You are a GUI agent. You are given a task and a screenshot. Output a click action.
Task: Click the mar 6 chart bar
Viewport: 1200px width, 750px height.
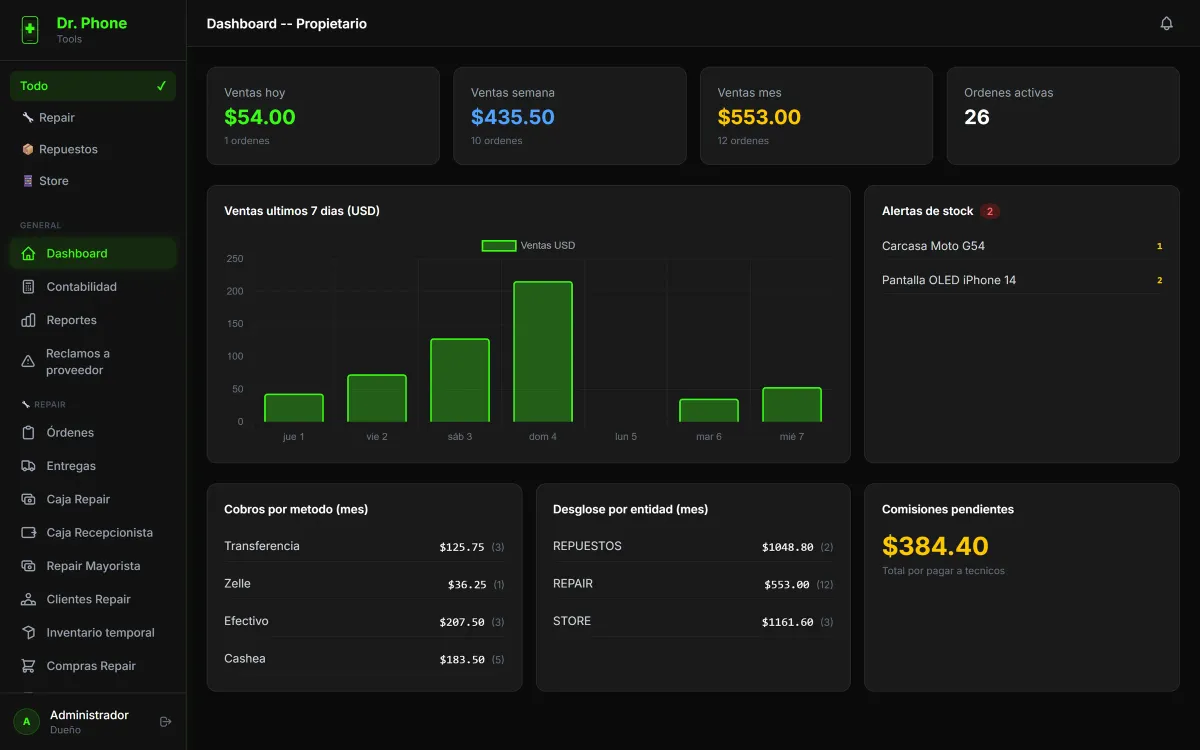tap(709, 410)
